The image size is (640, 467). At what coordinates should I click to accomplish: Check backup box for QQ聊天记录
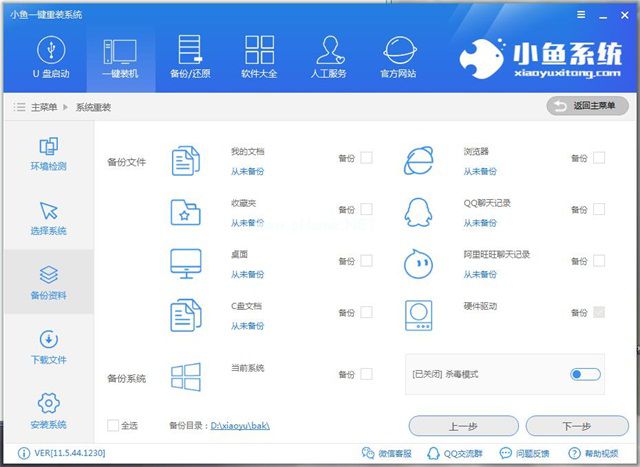coord(599,209)
